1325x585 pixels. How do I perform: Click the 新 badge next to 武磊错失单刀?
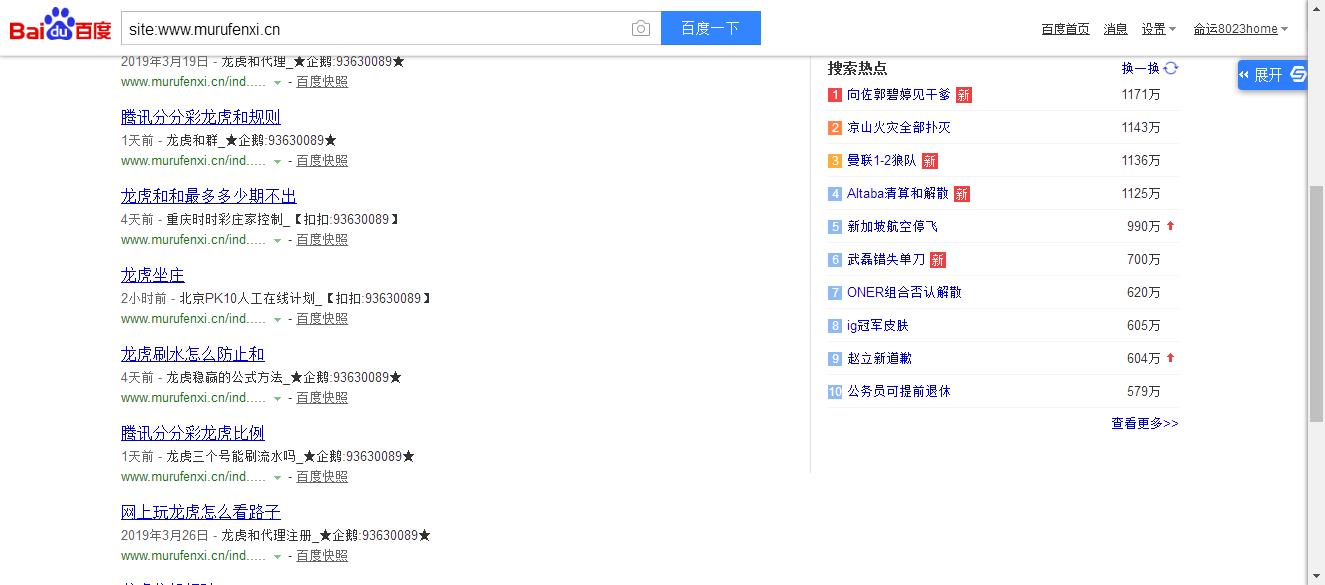tap(938, 260)
